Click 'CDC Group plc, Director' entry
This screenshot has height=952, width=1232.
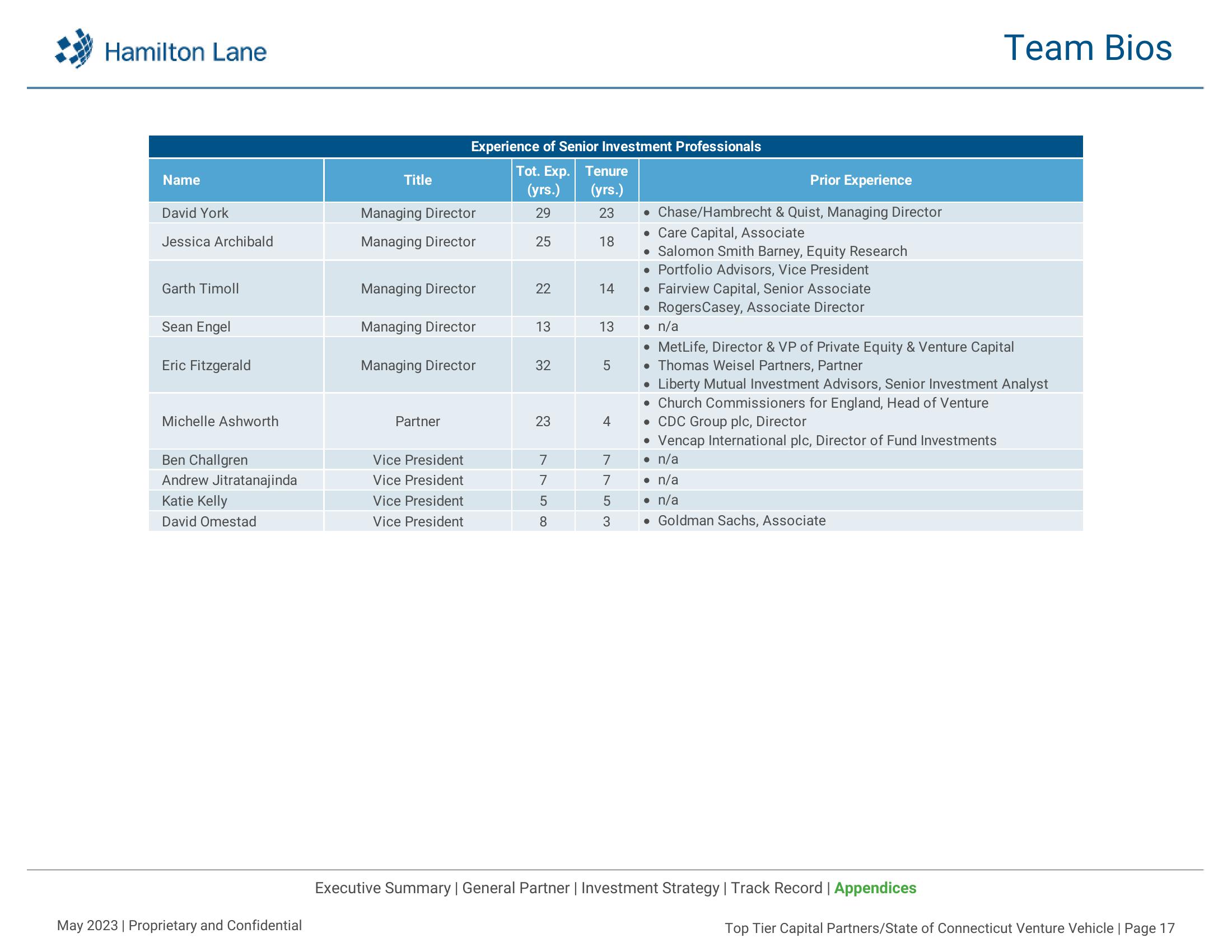pyautogui.click(x=732, y=421)
